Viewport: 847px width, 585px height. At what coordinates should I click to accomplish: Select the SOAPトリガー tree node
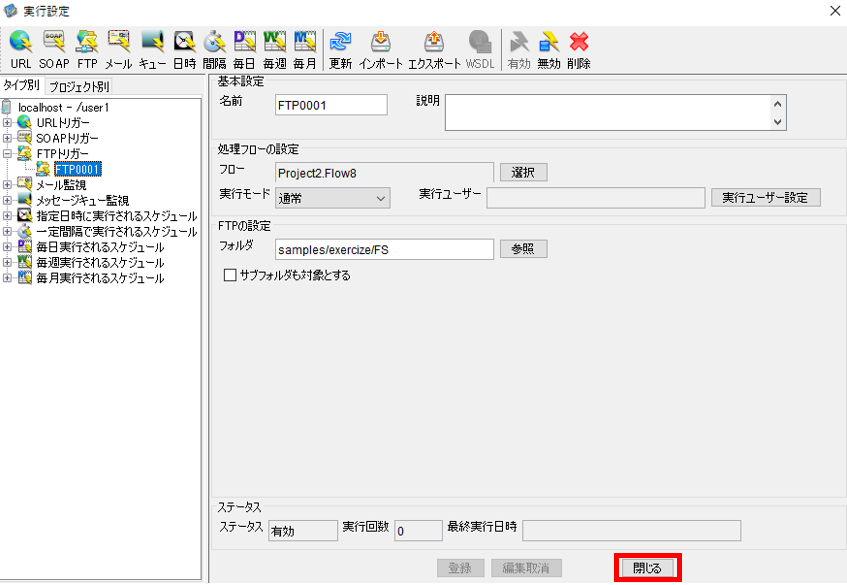[x=67, y=138]
